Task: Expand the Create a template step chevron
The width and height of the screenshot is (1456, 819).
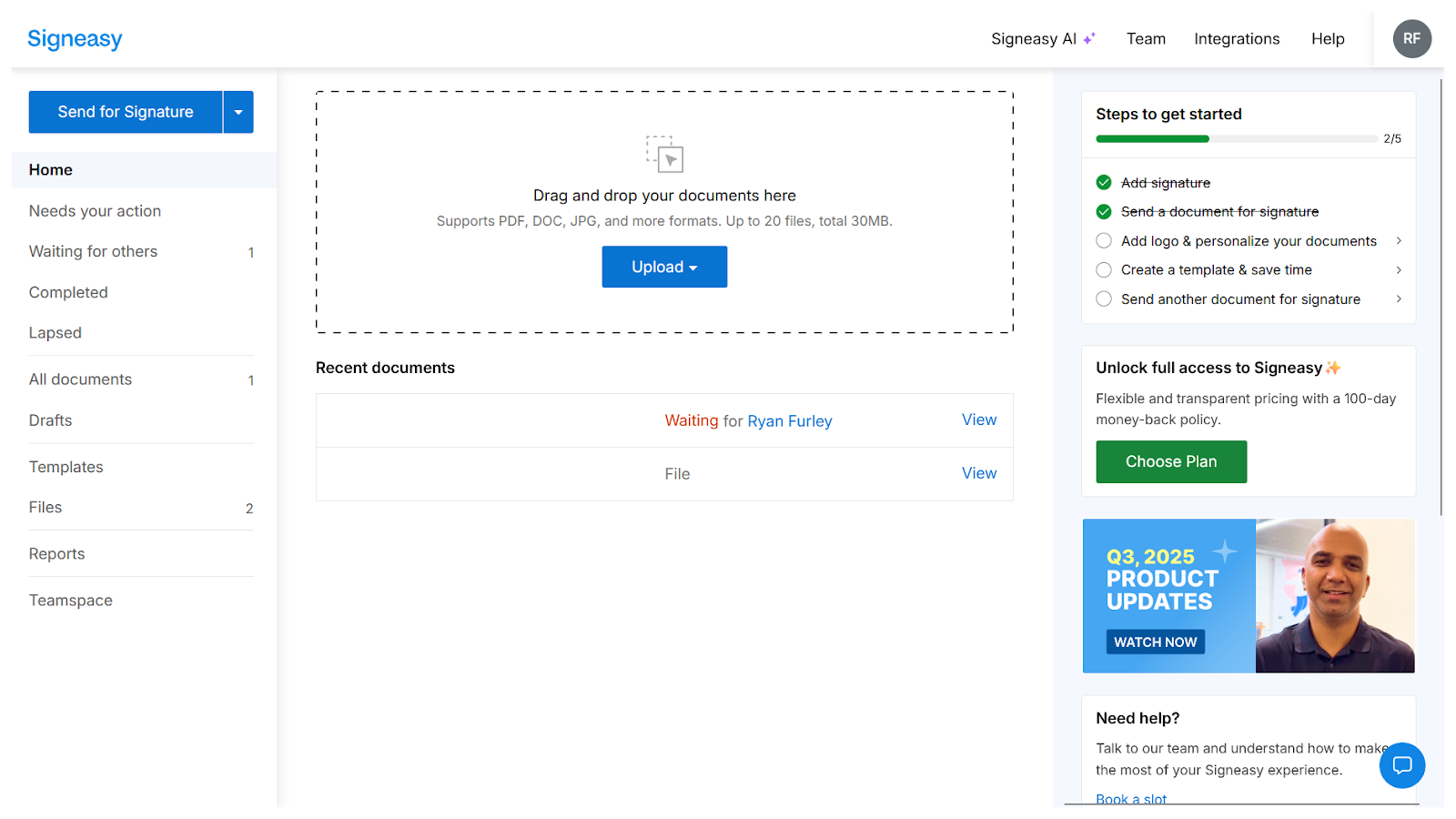Action: tap(1399, 269)
